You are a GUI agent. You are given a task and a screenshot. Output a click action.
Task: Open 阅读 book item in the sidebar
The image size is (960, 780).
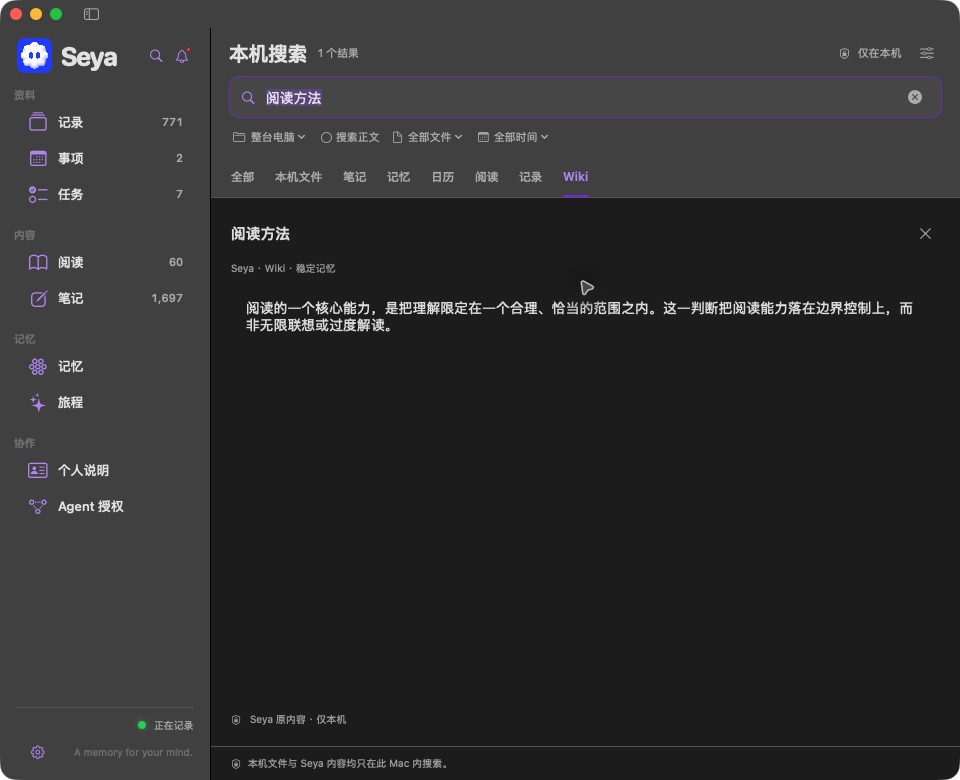[x=104, y=263]
